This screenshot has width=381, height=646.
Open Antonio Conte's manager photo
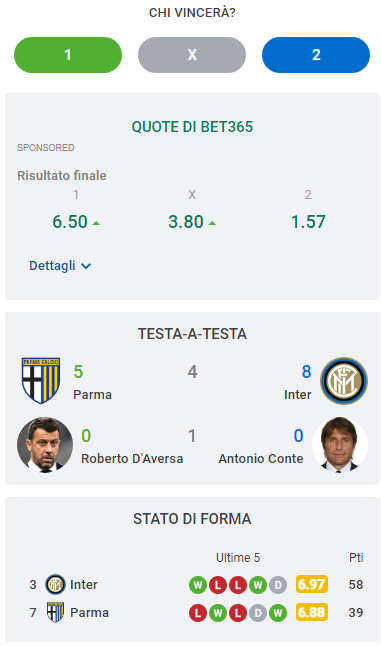pyautogui.click(x=340, y=445)
